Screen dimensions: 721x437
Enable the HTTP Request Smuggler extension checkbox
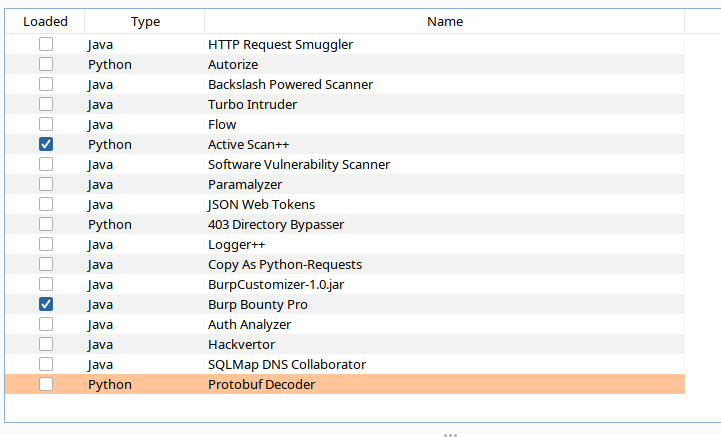point(46,44)
